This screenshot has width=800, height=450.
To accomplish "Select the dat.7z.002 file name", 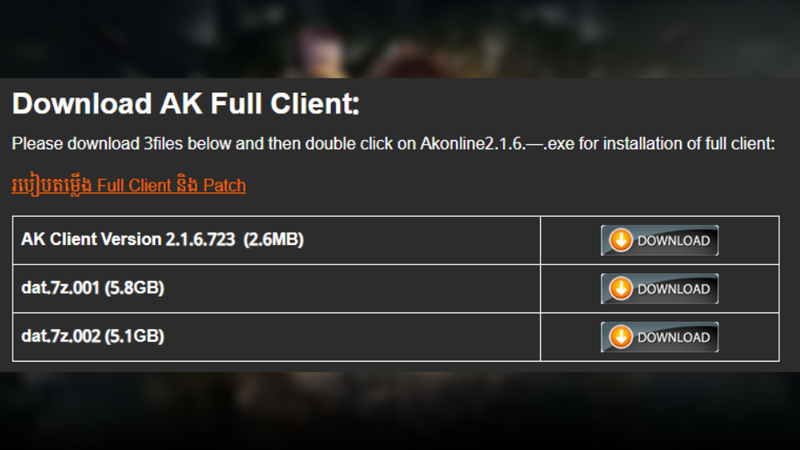I will [59, 337].
